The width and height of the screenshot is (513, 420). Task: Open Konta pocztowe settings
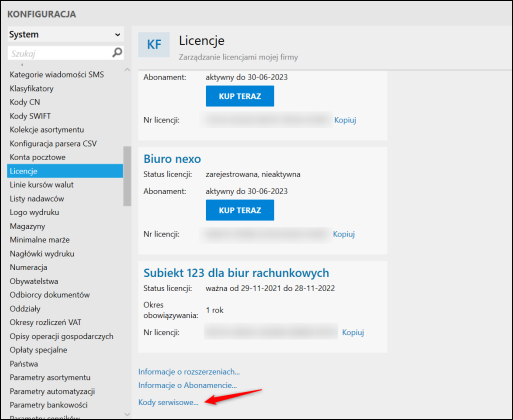click(x=37, y=157)
